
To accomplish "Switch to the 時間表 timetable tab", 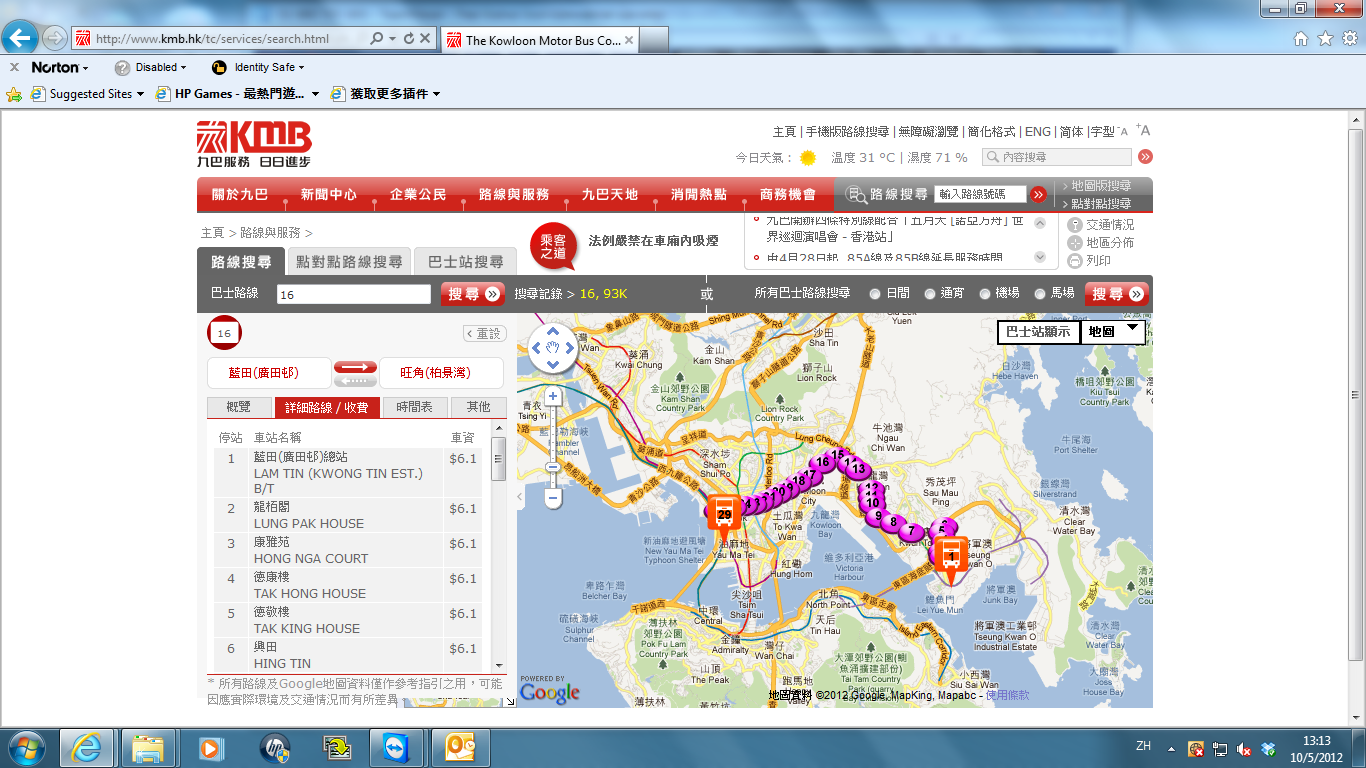I will [415, 407].
